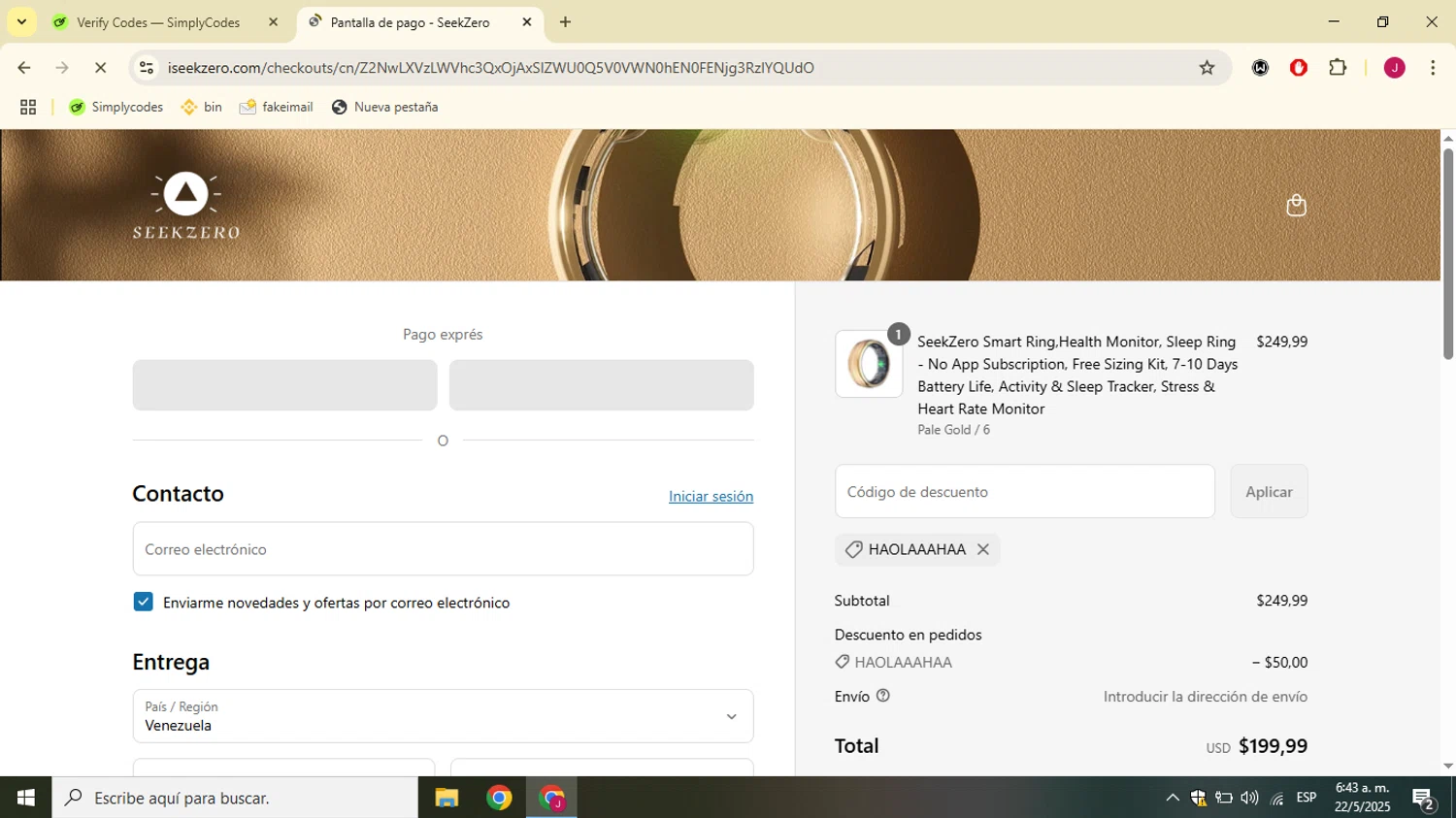Viewport: 1456px width, 818px height.
Task: Go back to the previous page
Action: click(x=24, y=68)
